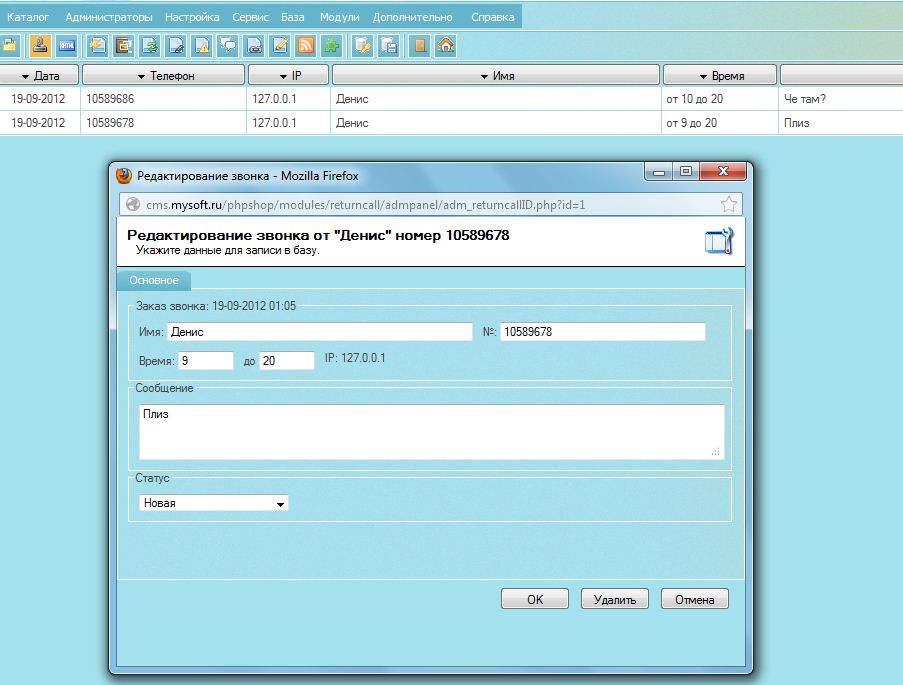
Task: Click the page with chain link icon
Action: [x=254, y=46]
